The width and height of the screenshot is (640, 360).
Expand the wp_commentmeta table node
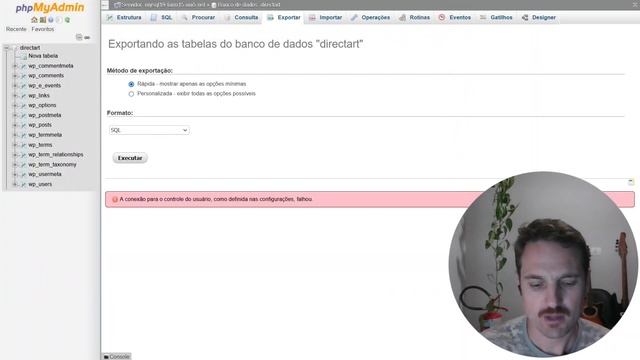point(15,66)
